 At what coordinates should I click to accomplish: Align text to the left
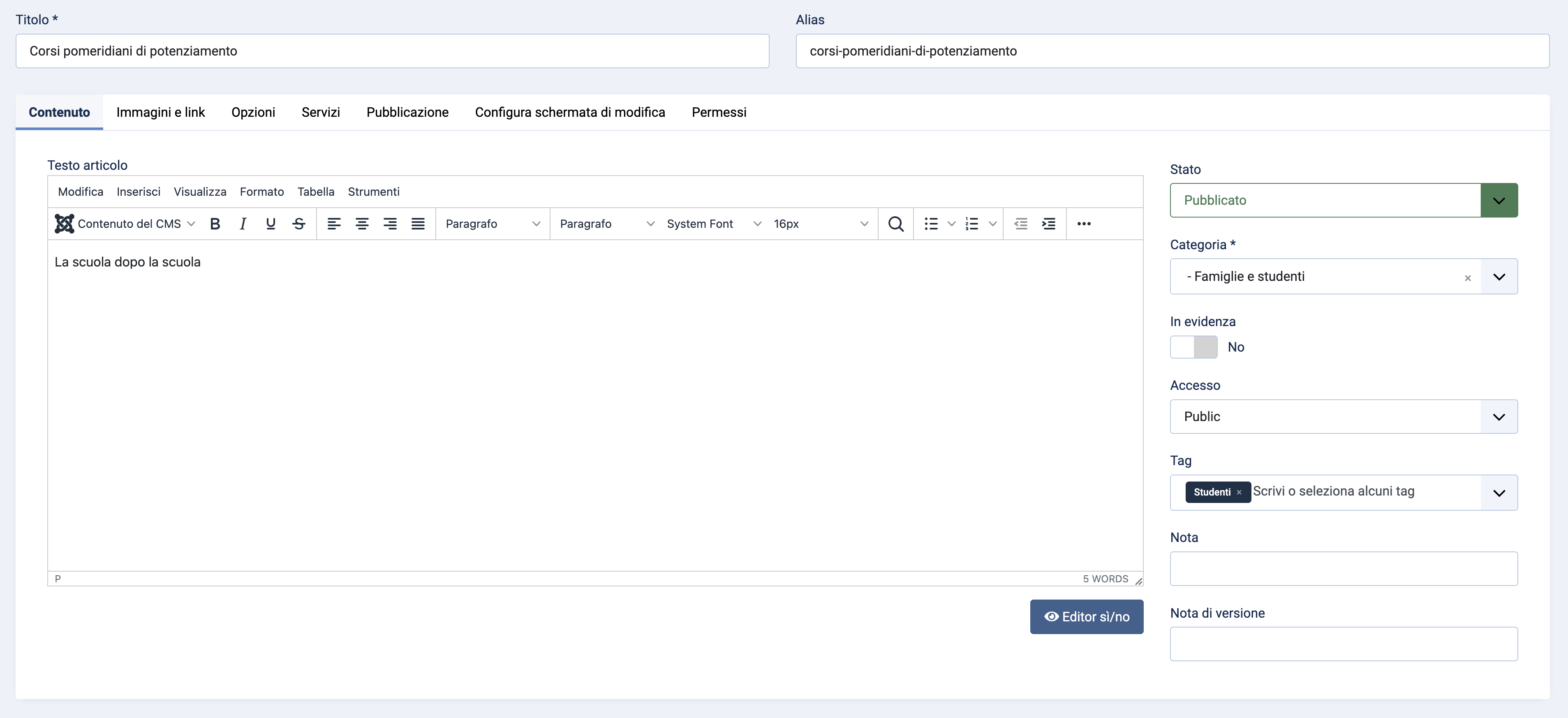tap(334, 223)
